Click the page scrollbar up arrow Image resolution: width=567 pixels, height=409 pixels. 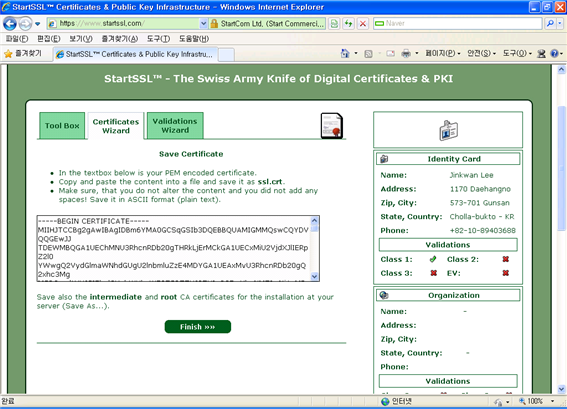tap(561, 69)
